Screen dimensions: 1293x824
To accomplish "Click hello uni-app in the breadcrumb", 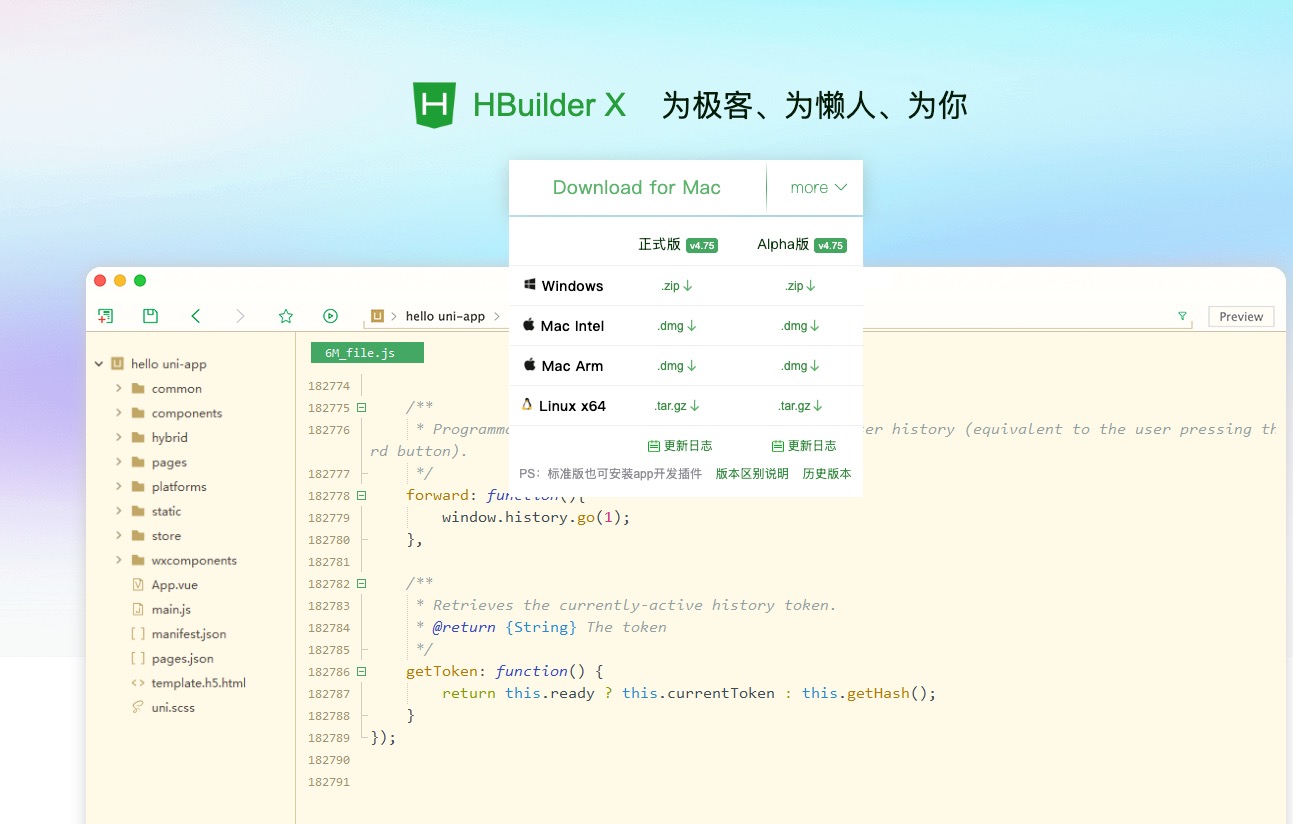I will click(x=445, y=316).
